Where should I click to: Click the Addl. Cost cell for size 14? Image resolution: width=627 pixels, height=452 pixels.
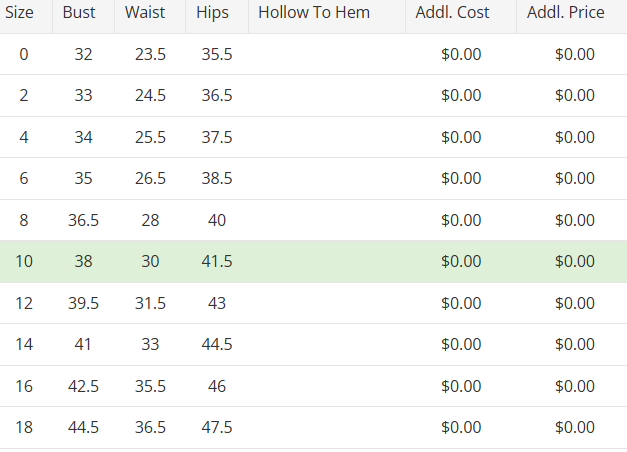coord(461,344)
